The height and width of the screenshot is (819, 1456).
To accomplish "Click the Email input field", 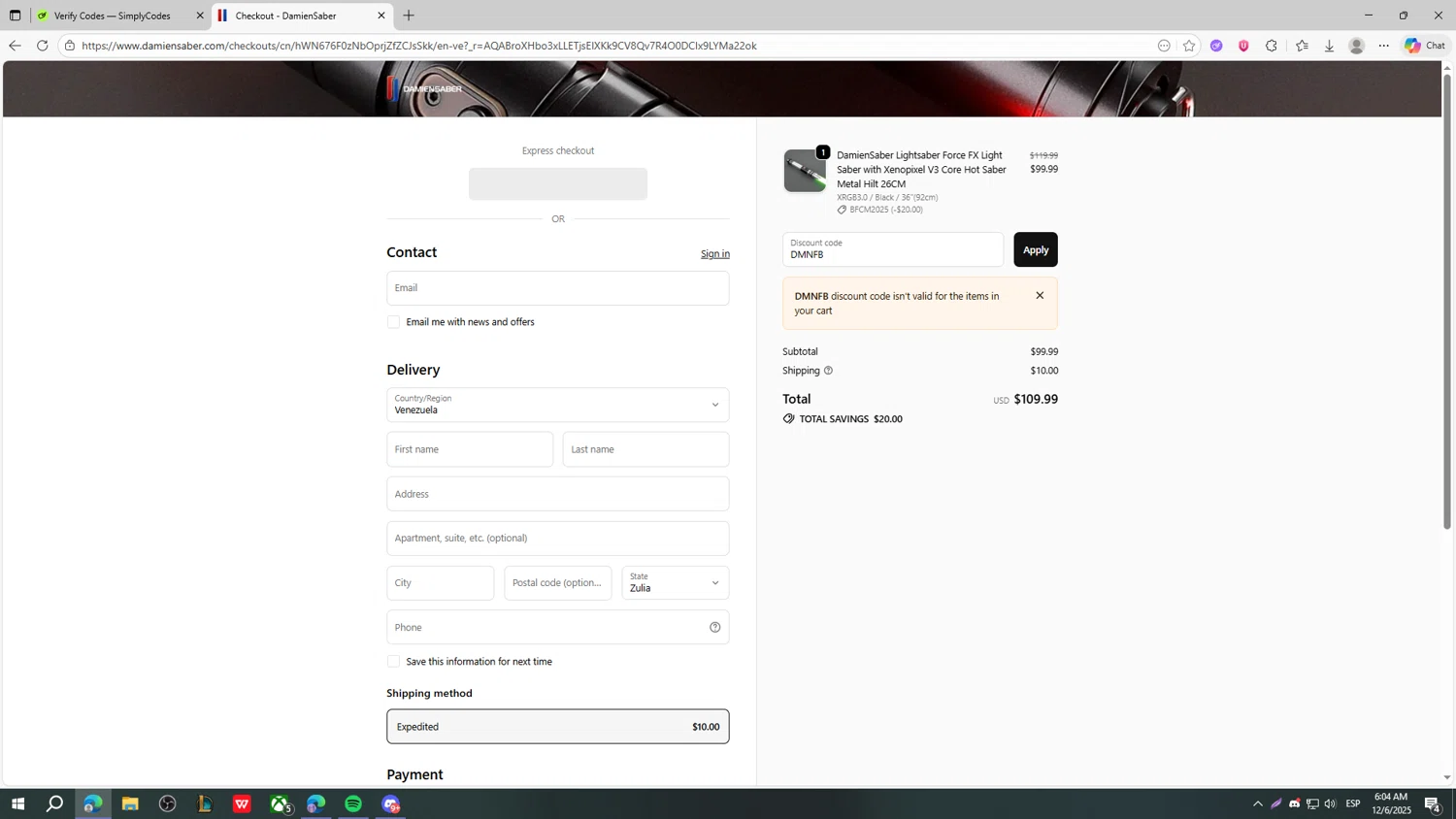I will (558, 288).
